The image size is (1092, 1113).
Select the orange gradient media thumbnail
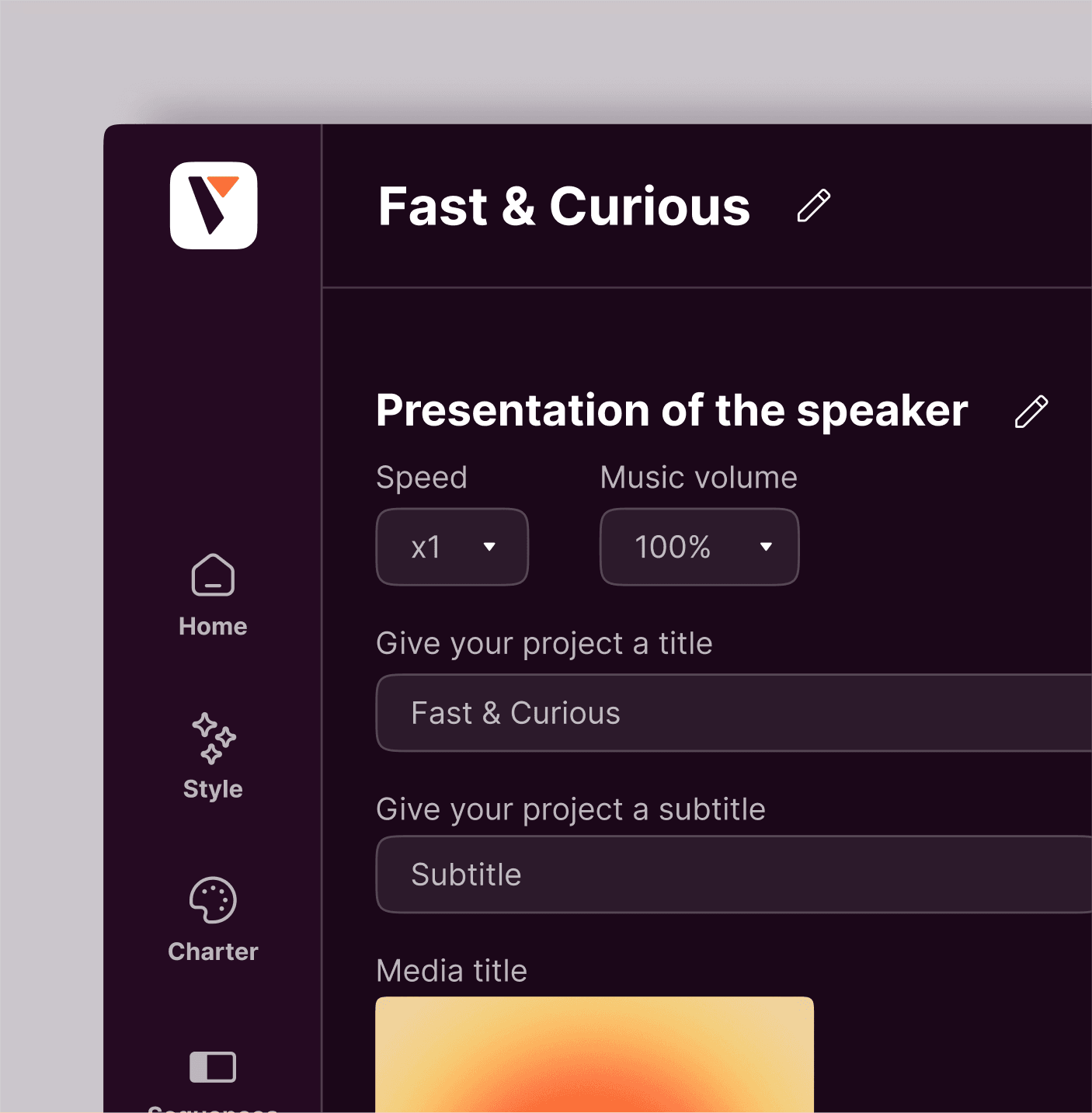click(x=594, y=1055)
